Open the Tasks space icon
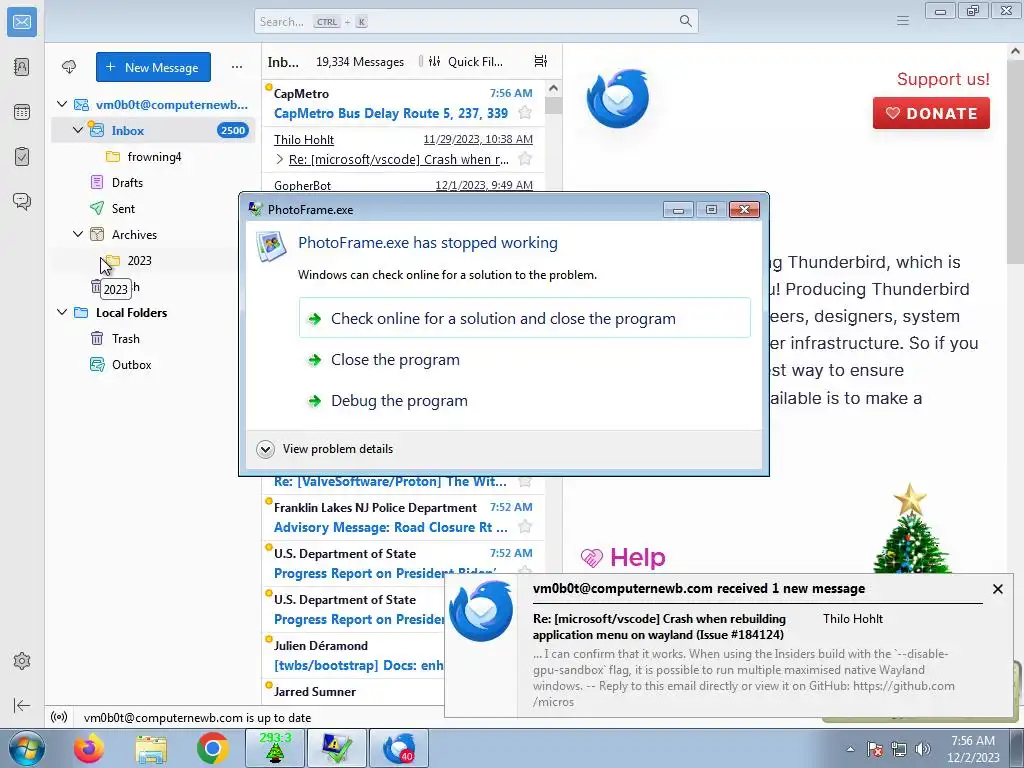 22,157
